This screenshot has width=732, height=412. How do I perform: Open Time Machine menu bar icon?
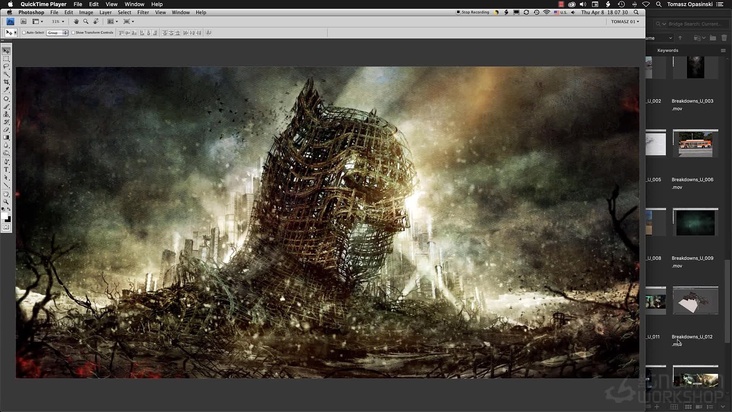pos(621,4)
